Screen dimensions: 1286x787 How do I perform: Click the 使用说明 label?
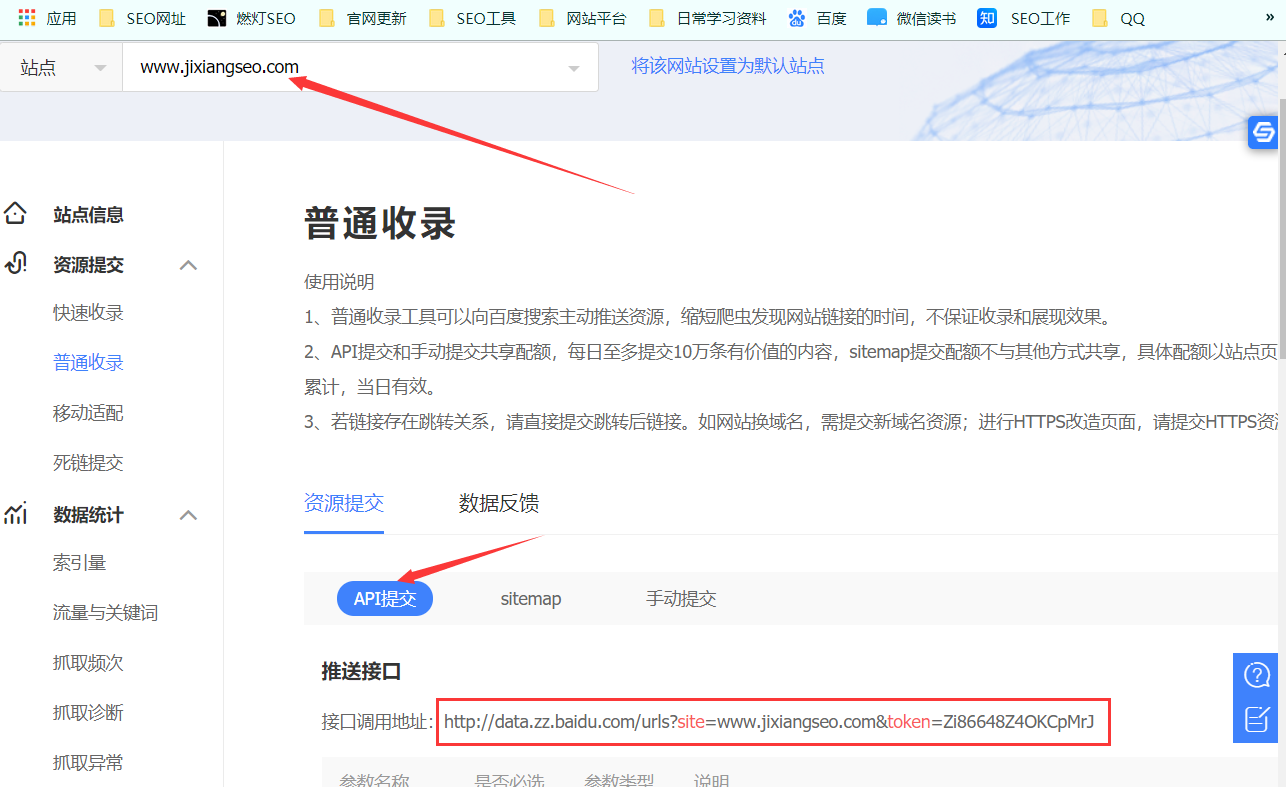tap(339, 282)
